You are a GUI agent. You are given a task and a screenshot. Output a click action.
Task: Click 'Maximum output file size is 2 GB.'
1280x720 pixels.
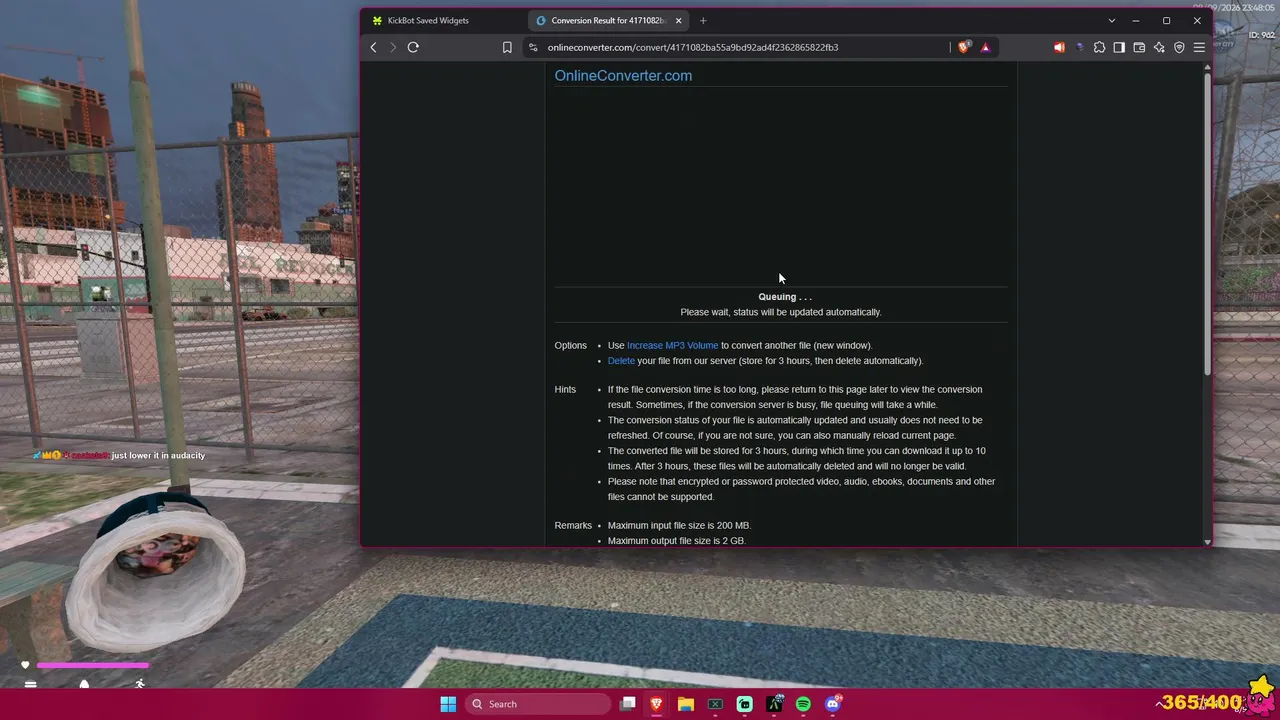[677, 541]
